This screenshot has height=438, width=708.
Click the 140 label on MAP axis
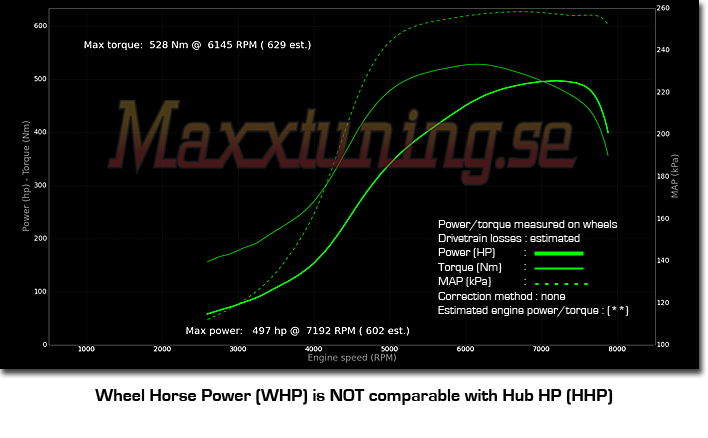pyautogui.click(x=663, y=261)
